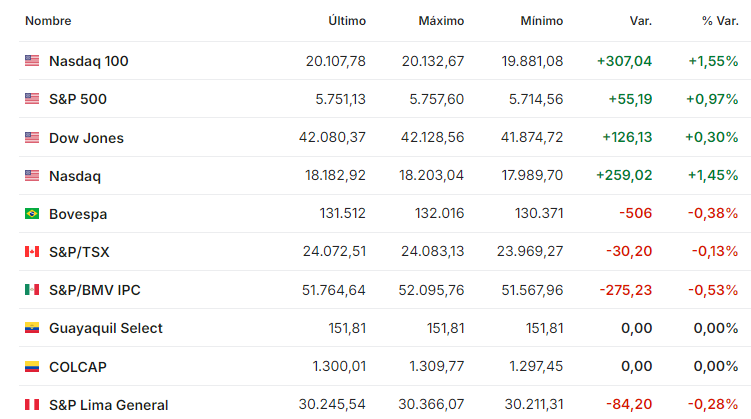Sort by the Último column header
751x419 pixels.
[347, 21]
